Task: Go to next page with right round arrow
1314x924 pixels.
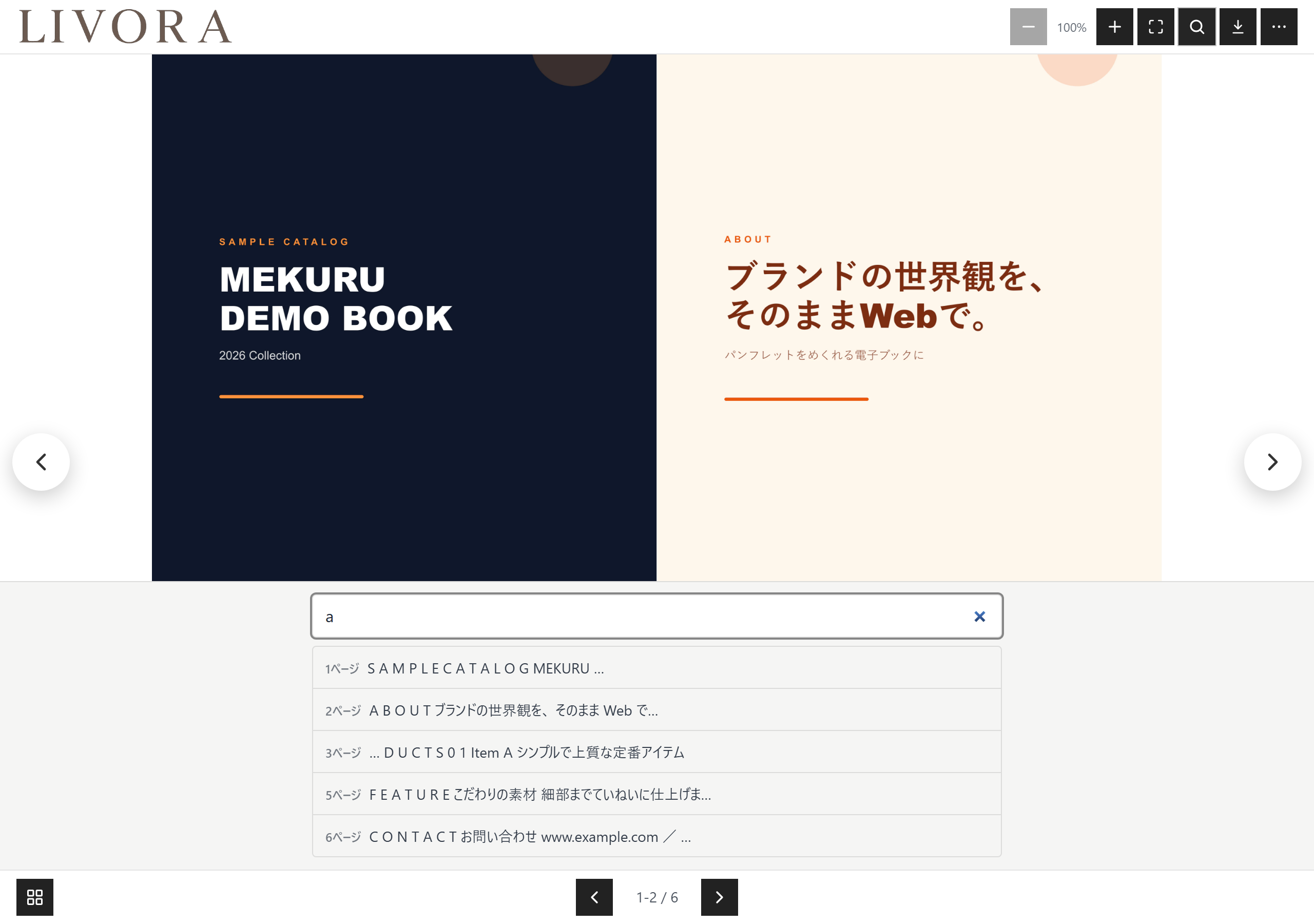Action: 1273,462
